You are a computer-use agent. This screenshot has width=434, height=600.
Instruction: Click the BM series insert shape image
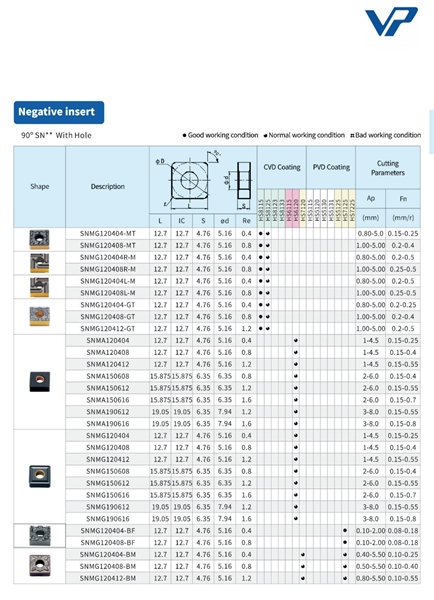[x=39, y=566]
